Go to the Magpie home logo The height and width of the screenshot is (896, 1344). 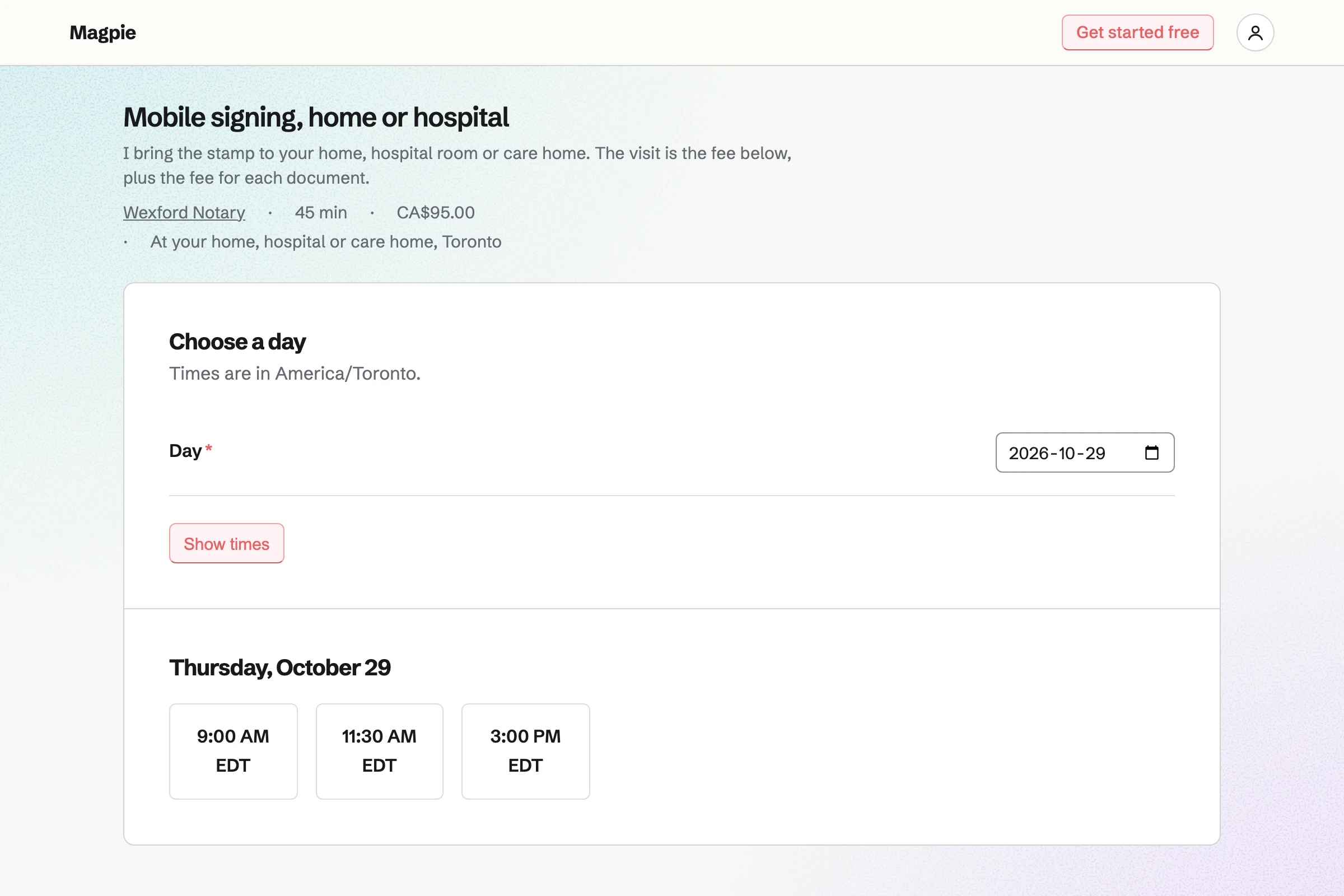[103, 32]
